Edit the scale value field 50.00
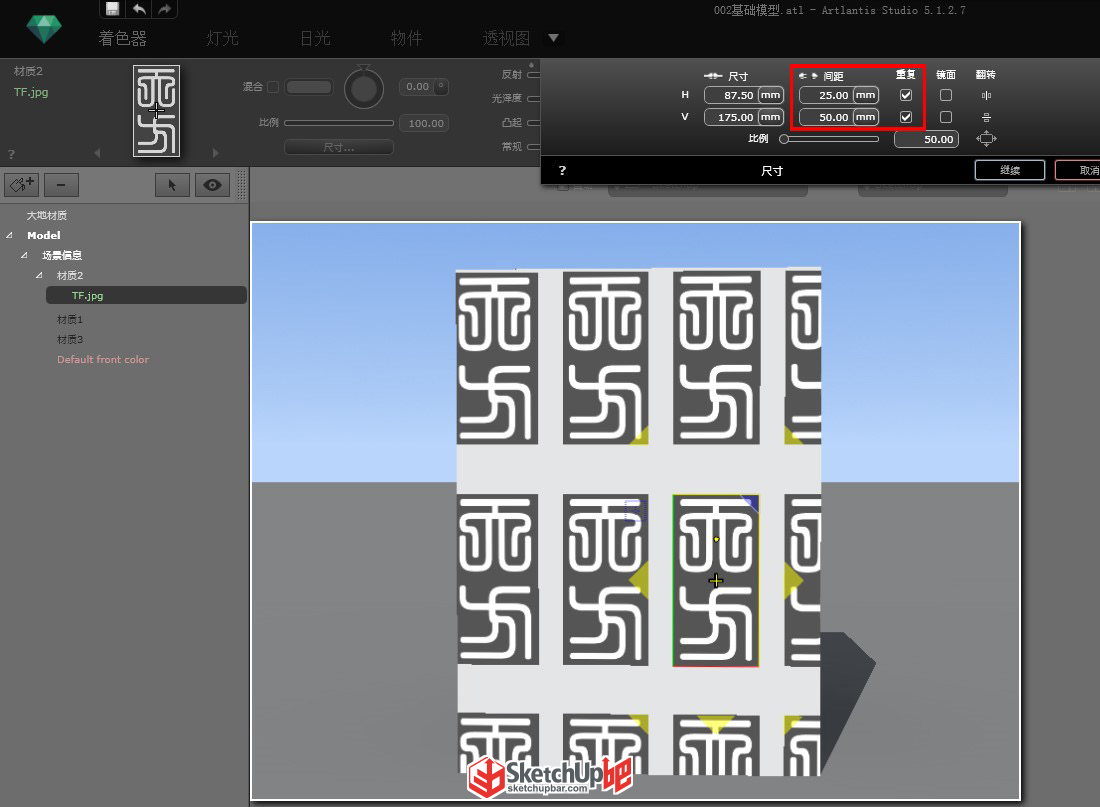The image size is (1100, 807). coord(926,139)
